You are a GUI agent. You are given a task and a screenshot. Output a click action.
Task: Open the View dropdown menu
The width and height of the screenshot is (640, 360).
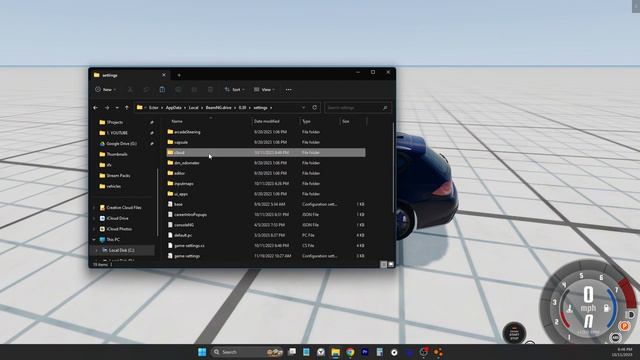coord(264,89)
